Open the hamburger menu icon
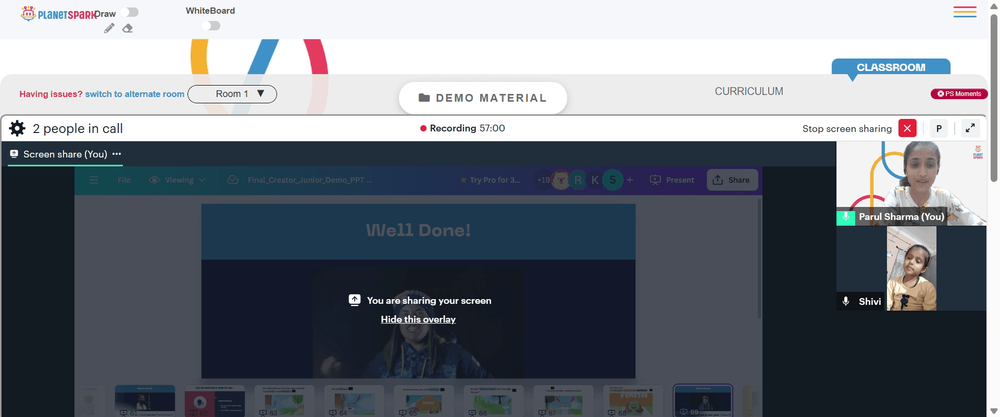This screenshot has width=1000, height=417. coord(965,11)
